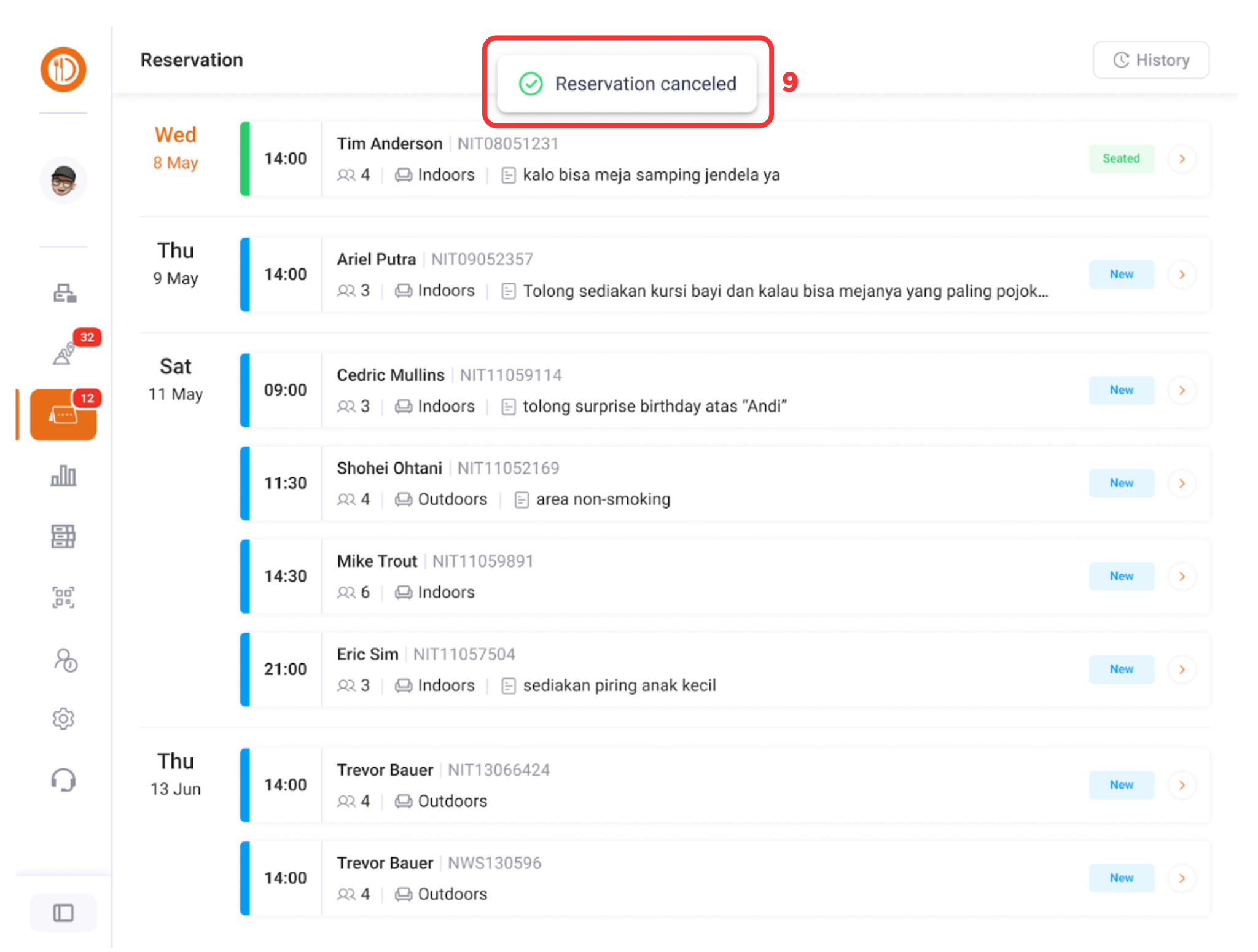Image resolution: width=1258 pixels, height=952 pixels.
Task: Open the table layout sidebar icon
Action: click(63, 536)
